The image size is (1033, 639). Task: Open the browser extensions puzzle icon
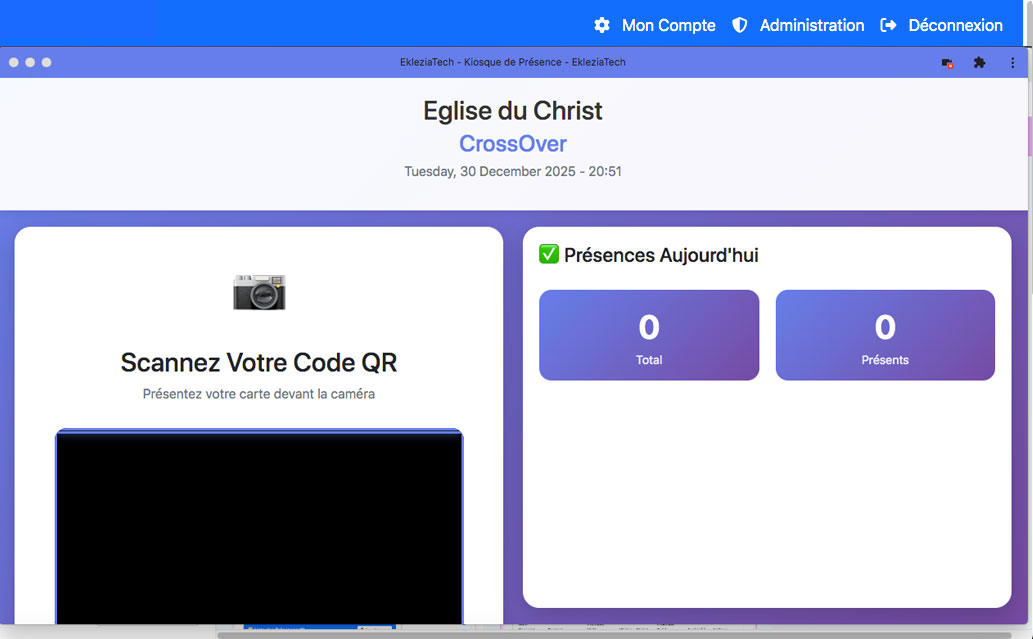click(x=979, y=62)
